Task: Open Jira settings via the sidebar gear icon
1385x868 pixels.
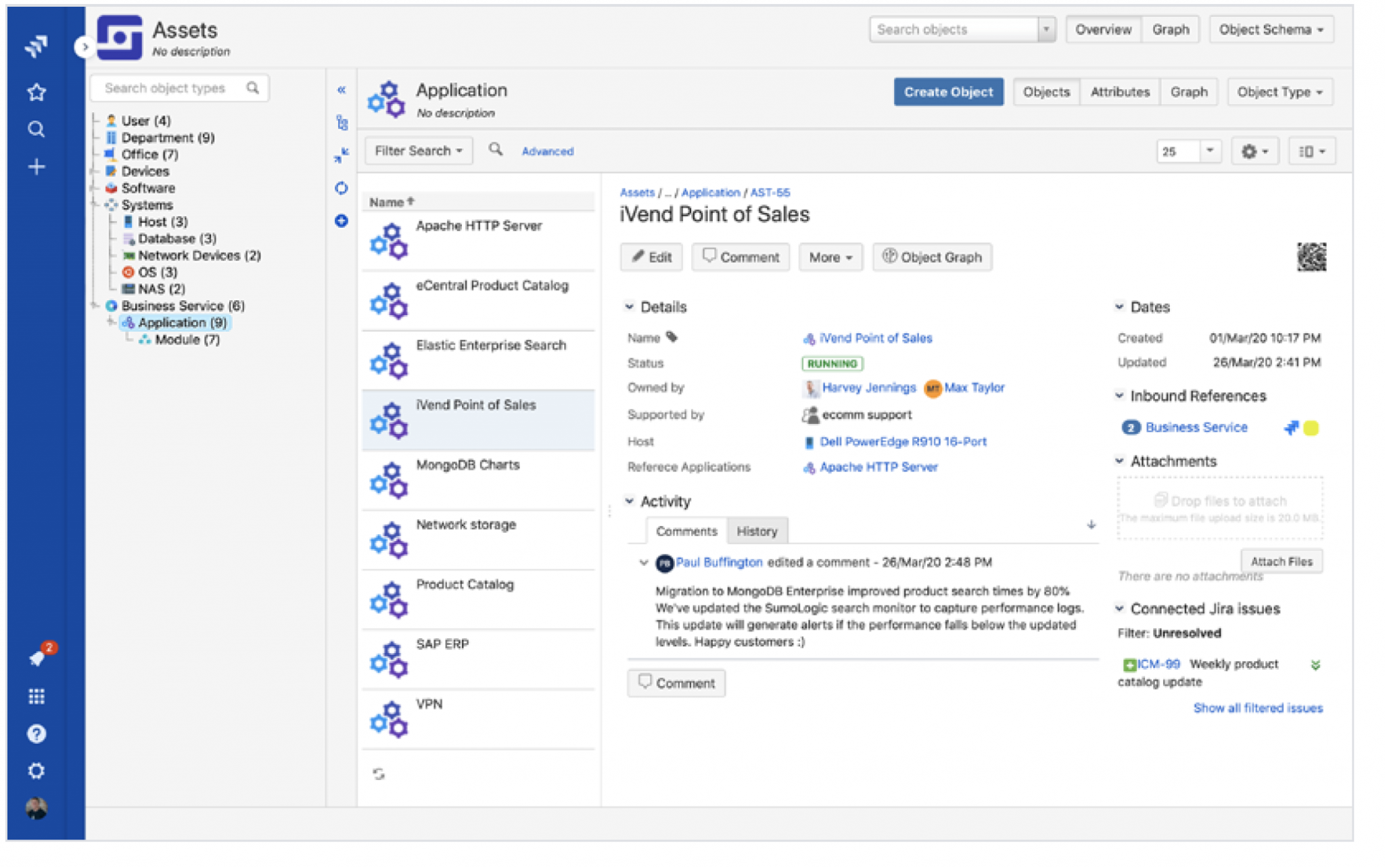Action: tap(37, 770)
